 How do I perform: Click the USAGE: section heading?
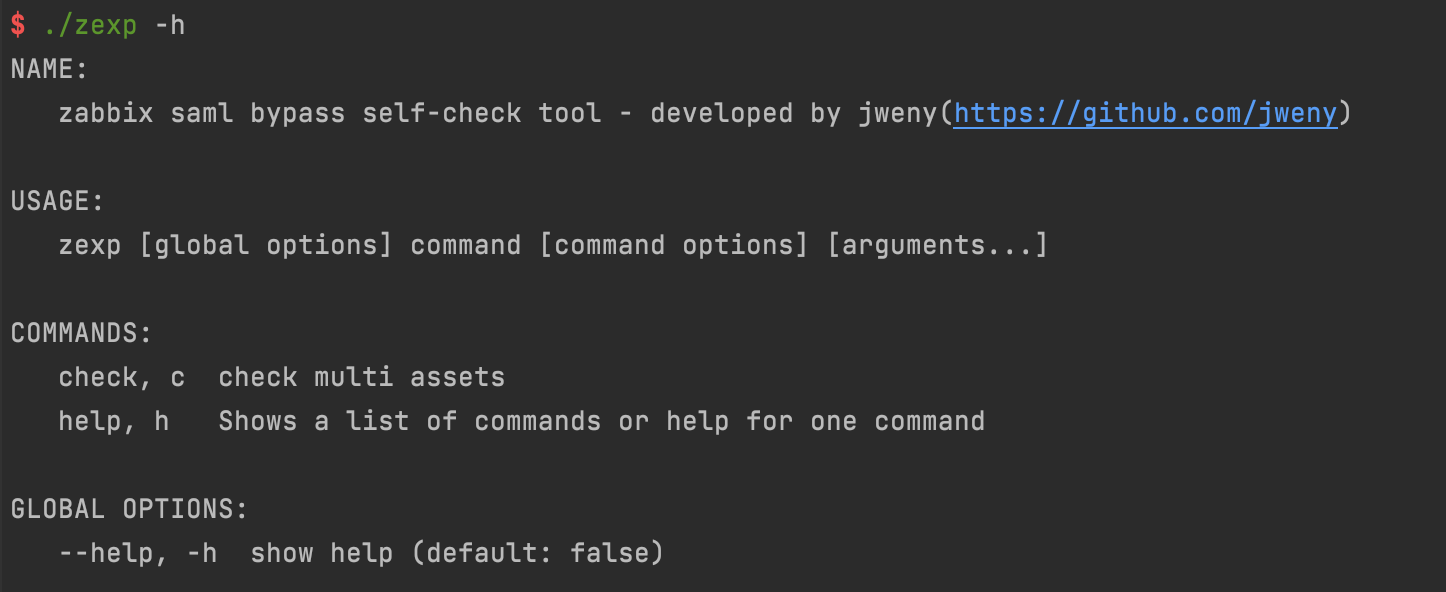click(x=58, y=202)
